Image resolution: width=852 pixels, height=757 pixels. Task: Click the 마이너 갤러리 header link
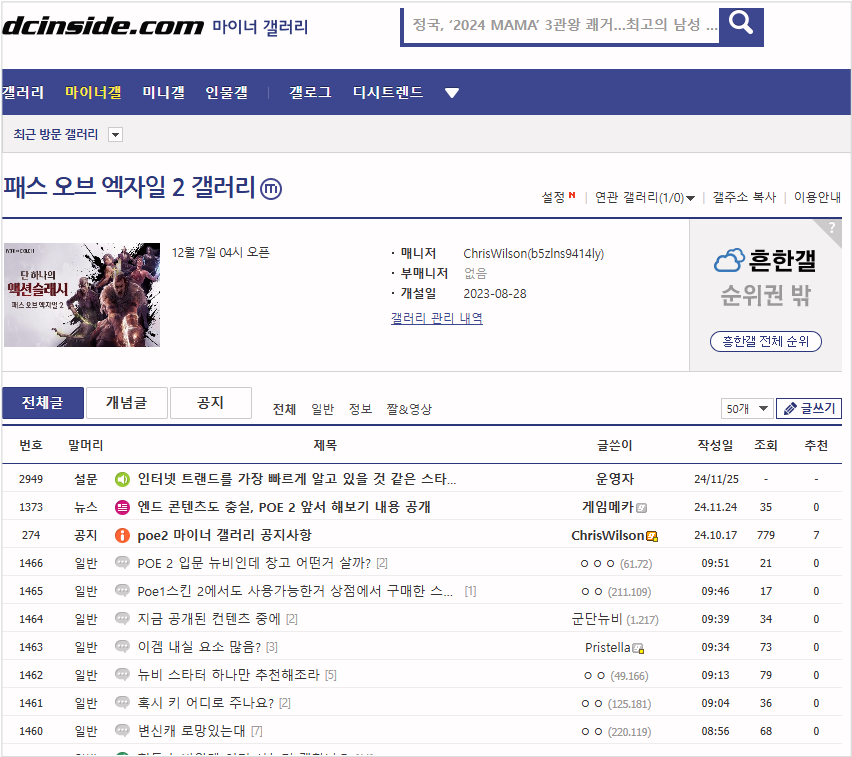tap(260, 27)
